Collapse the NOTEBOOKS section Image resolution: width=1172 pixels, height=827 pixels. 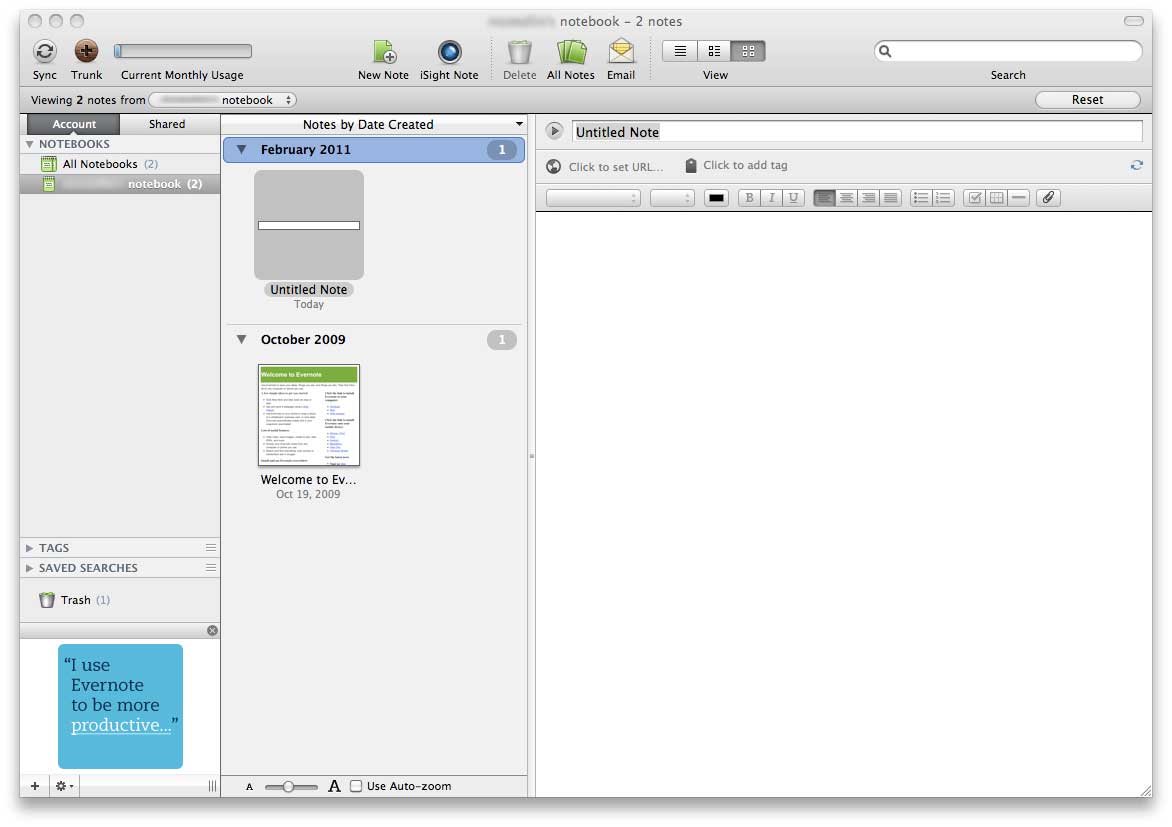pyautogui.click(x=30, y=144)
